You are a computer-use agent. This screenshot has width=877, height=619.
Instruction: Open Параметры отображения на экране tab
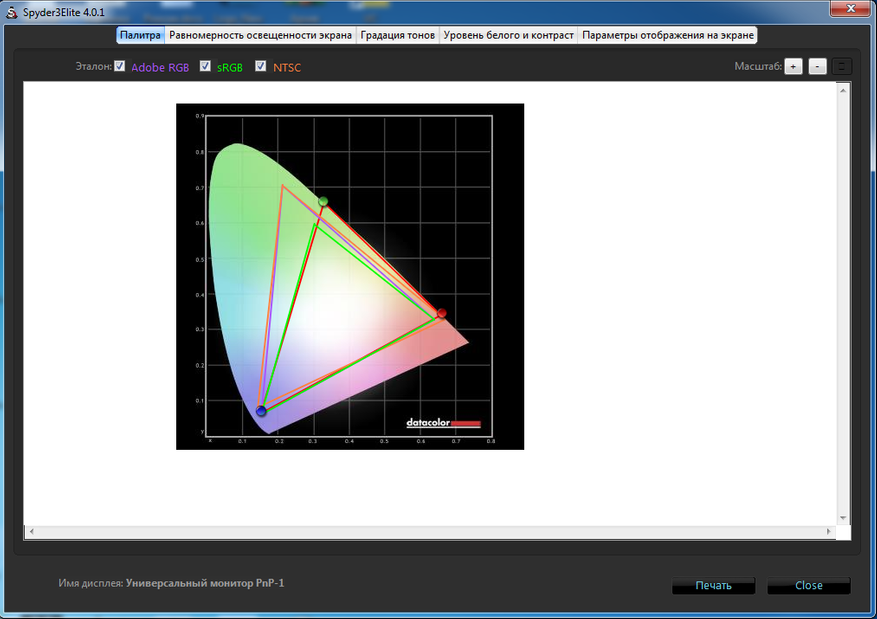pos(667,35)
